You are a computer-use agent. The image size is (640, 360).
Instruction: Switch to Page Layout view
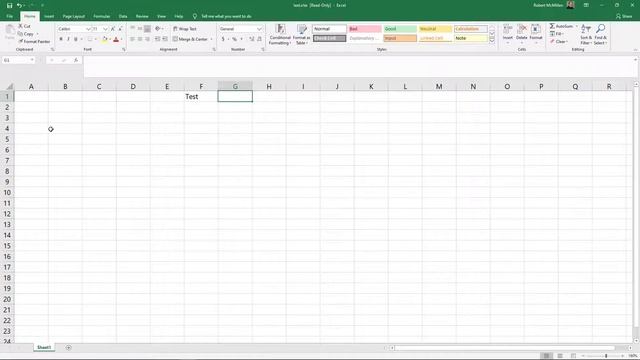(x=560, y=356)
